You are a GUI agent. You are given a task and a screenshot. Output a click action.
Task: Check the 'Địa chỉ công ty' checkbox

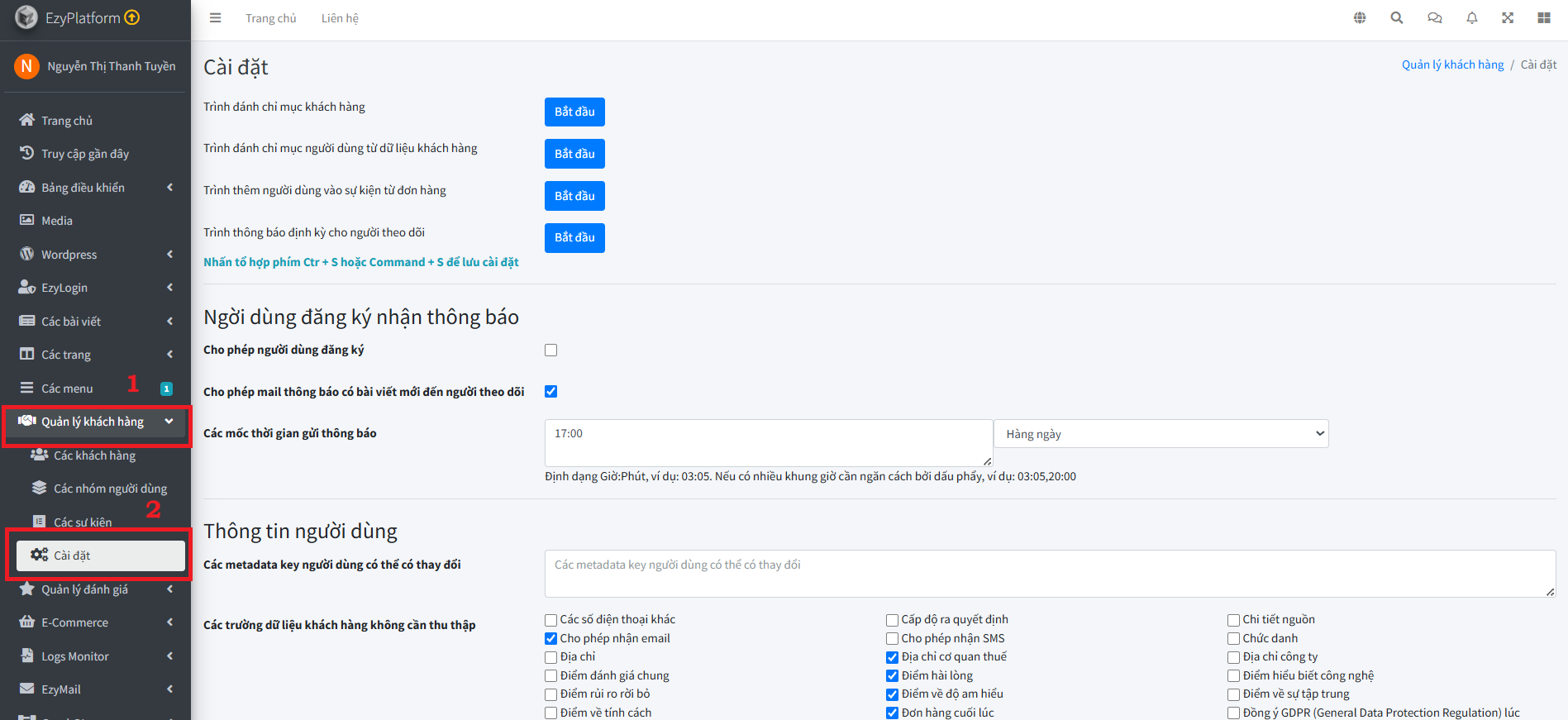pyautogui.click(x=1233, y=657)
